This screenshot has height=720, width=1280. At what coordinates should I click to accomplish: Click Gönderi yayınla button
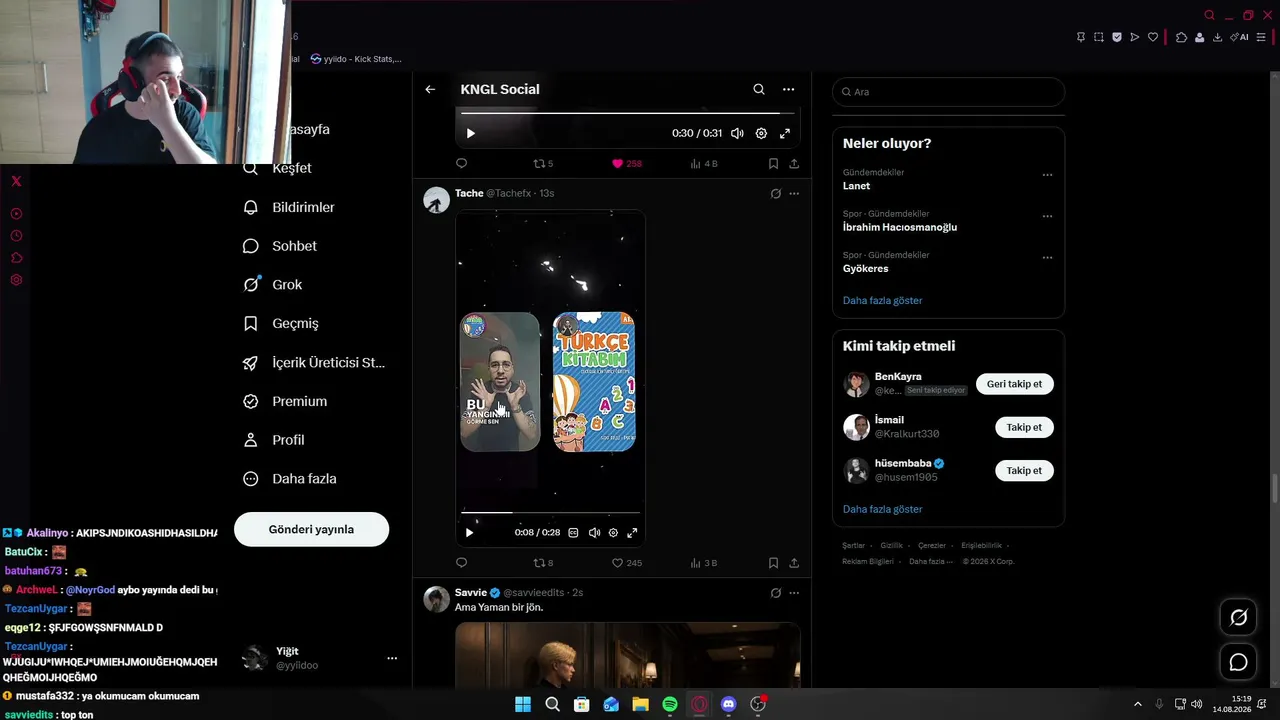coord(311,529)
